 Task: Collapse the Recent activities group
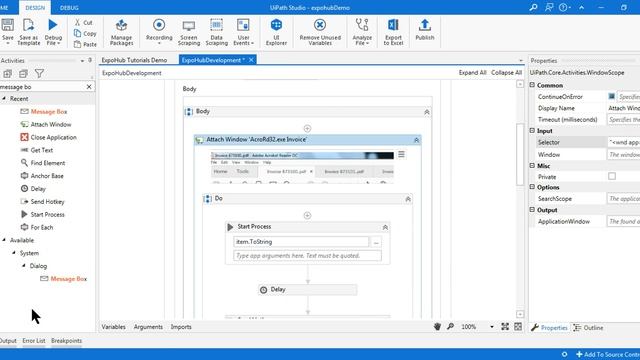click(4, 98)
